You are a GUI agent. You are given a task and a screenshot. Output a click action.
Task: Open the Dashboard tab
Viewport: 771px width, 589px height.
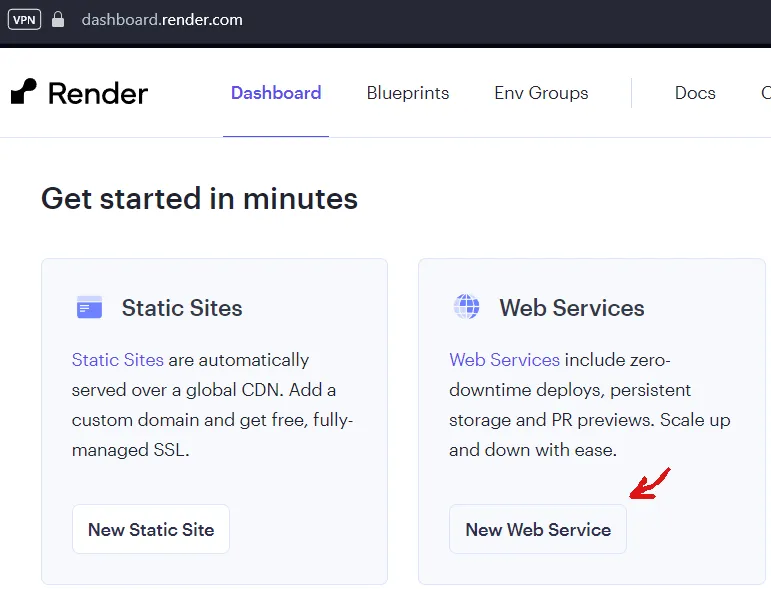276,93
